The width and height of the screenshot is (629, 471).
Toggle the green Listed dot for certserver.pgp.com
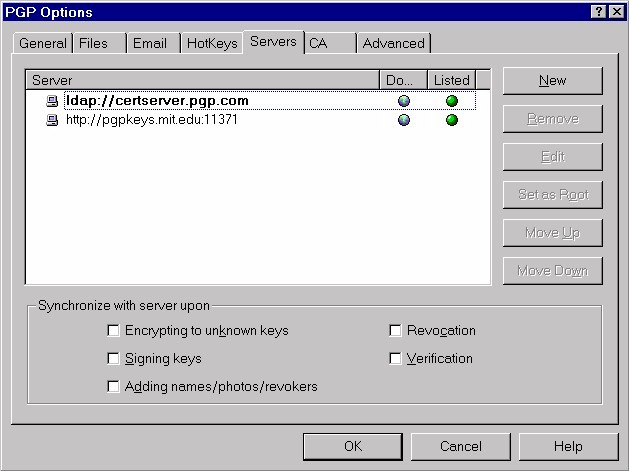[x=452, y=101]
